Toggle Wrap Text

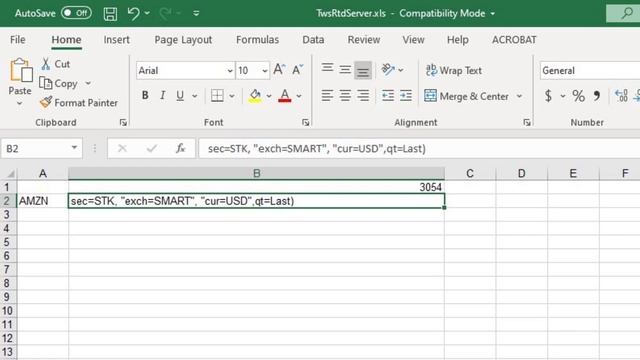453,70
